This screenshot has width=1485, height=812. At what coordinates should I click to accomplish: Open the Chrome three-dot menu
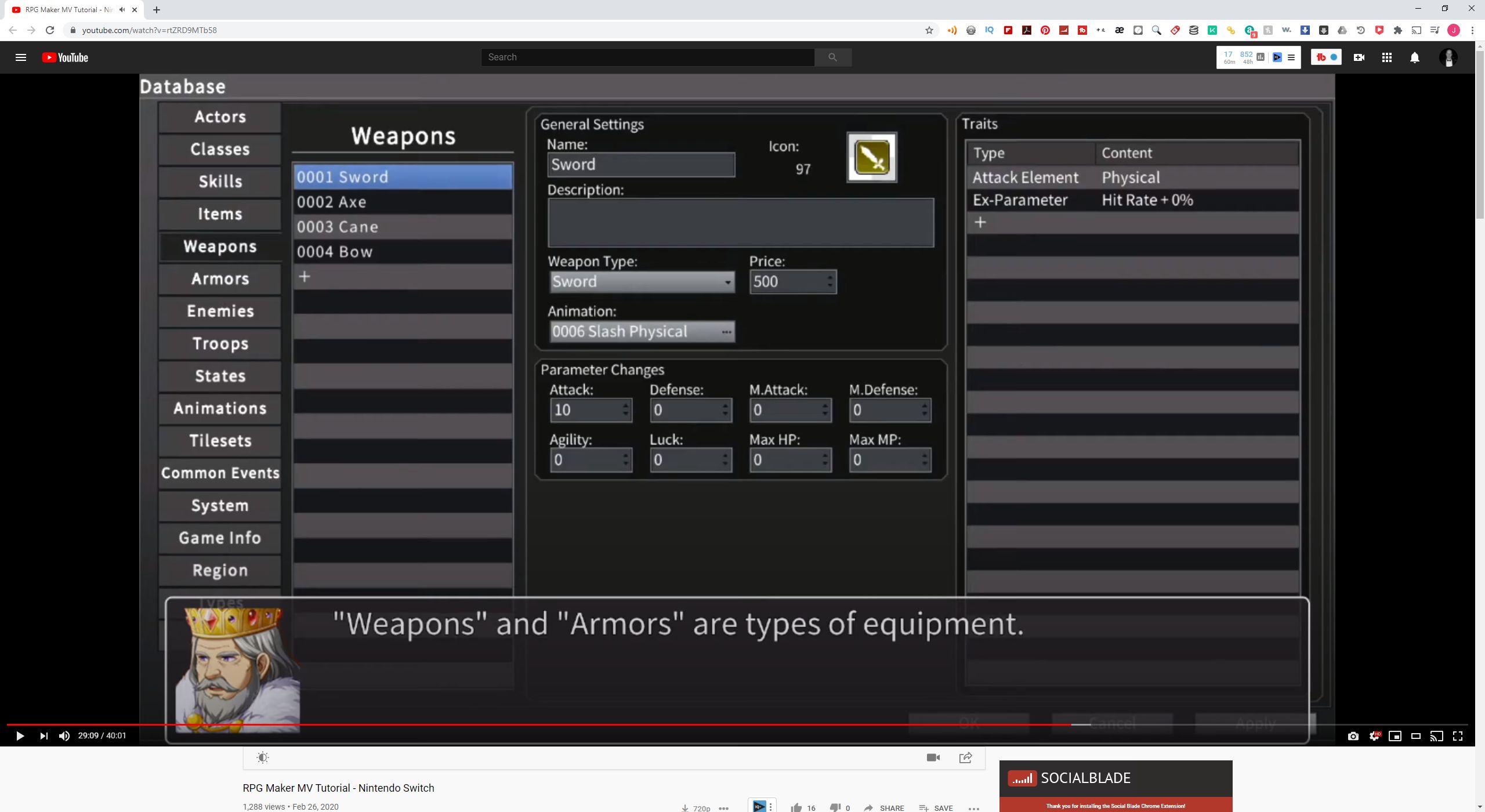point(1472,30)
